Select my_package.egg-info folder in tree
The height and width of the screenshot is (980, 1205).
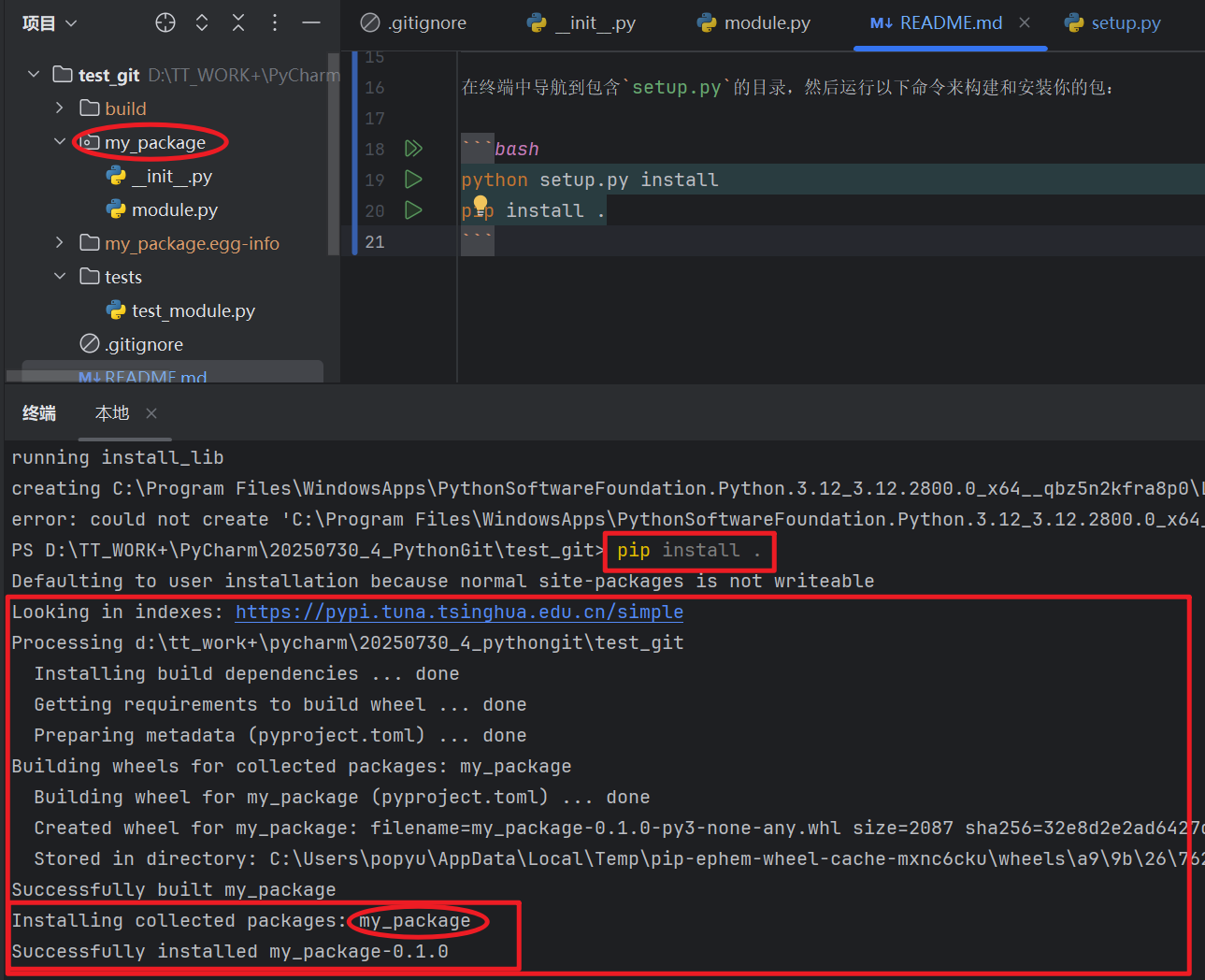[192, 243]
